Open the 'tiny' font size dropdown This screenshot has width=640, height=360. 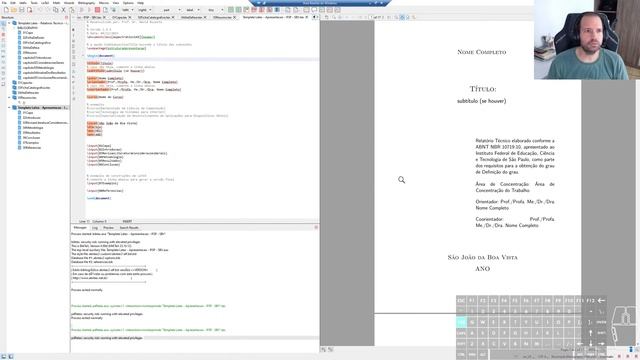(222, 10)
